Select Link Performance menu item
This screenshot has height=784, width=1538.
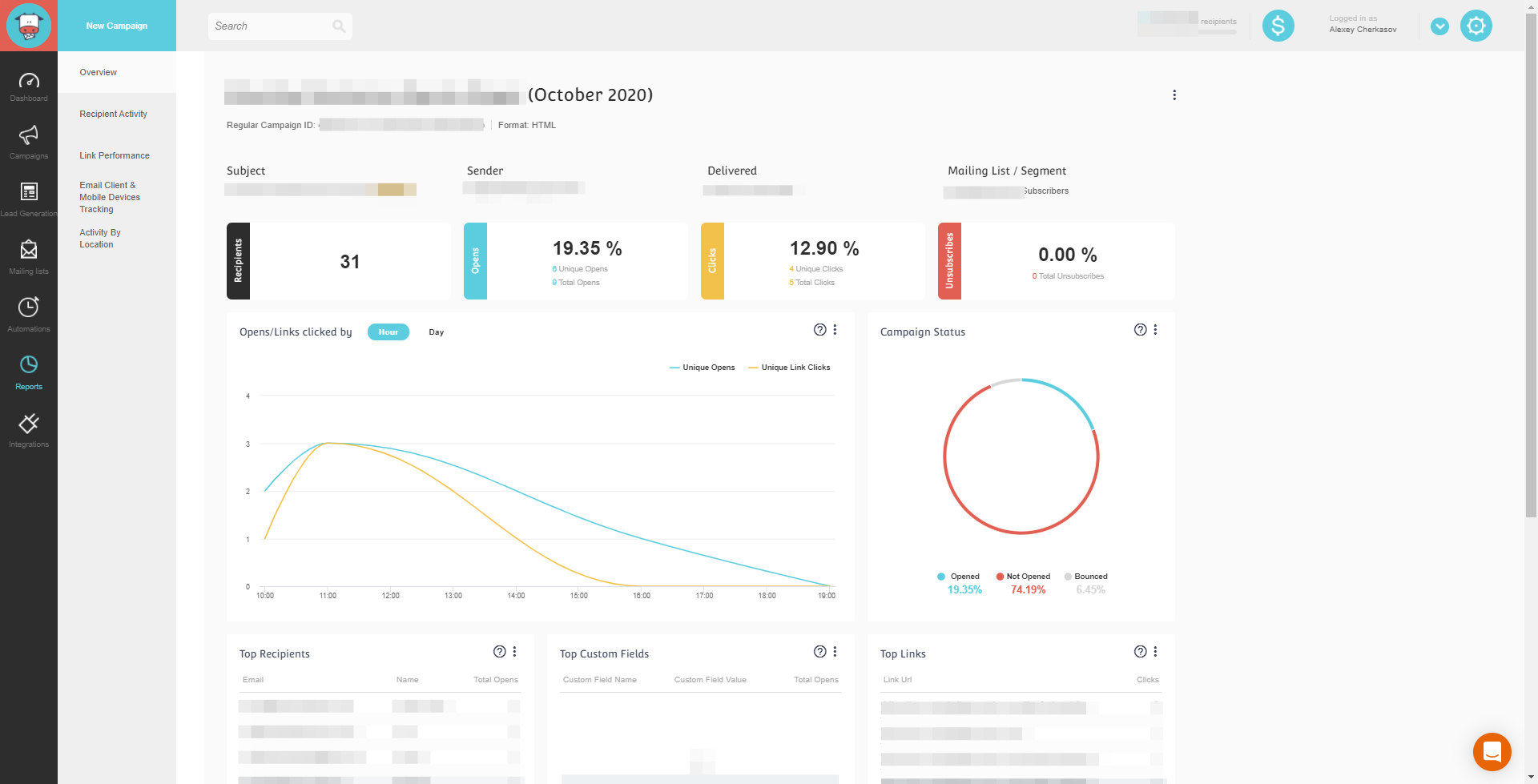pos(117,155)
